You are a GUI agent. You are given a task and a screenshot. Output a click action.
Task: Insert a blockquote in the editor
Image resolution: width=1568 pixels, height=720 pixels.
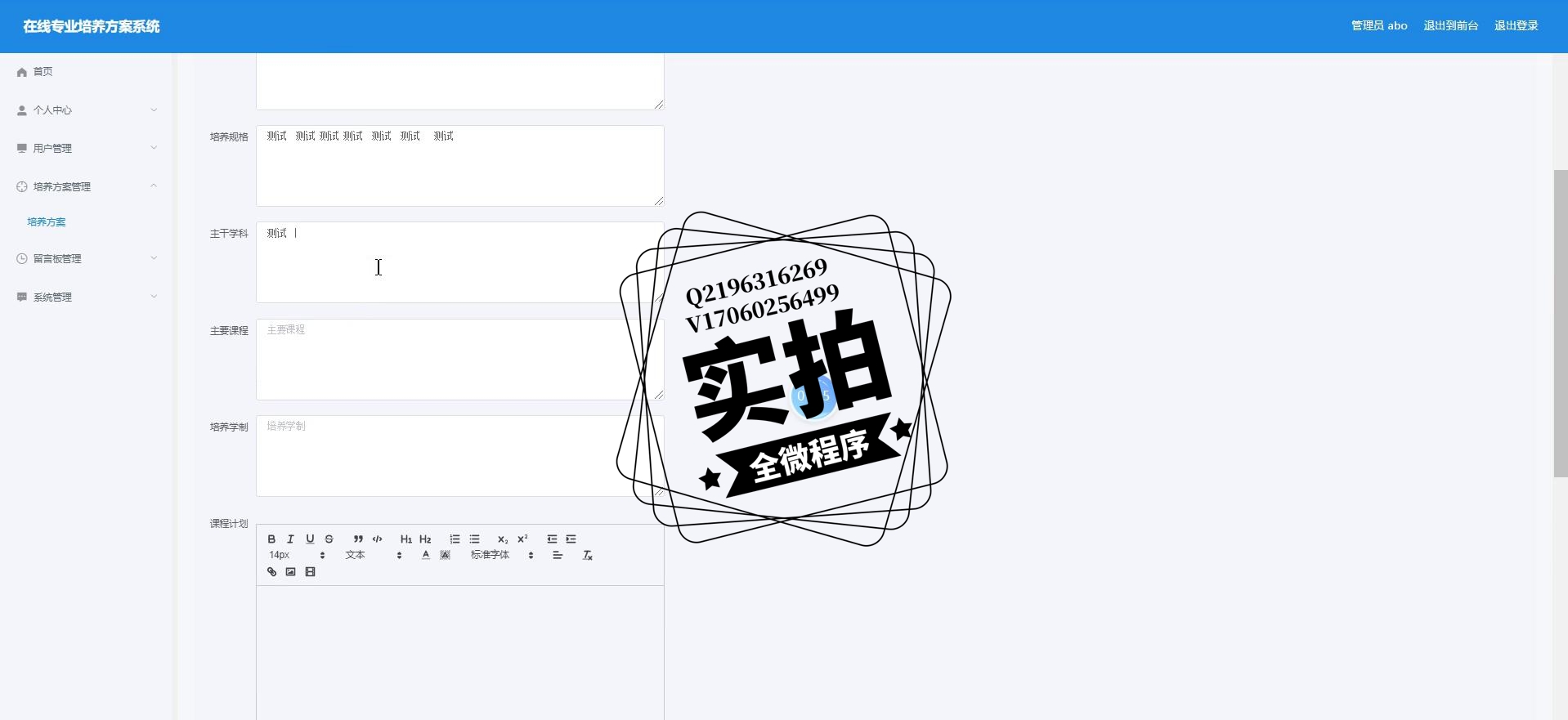click(x=358, y=539)
